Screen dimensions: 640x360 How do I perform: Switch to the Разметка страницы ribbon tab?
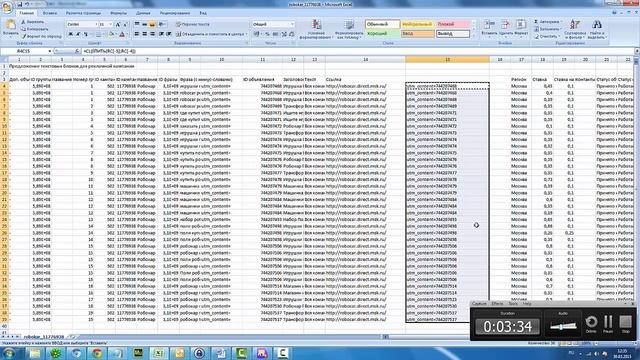83,13
